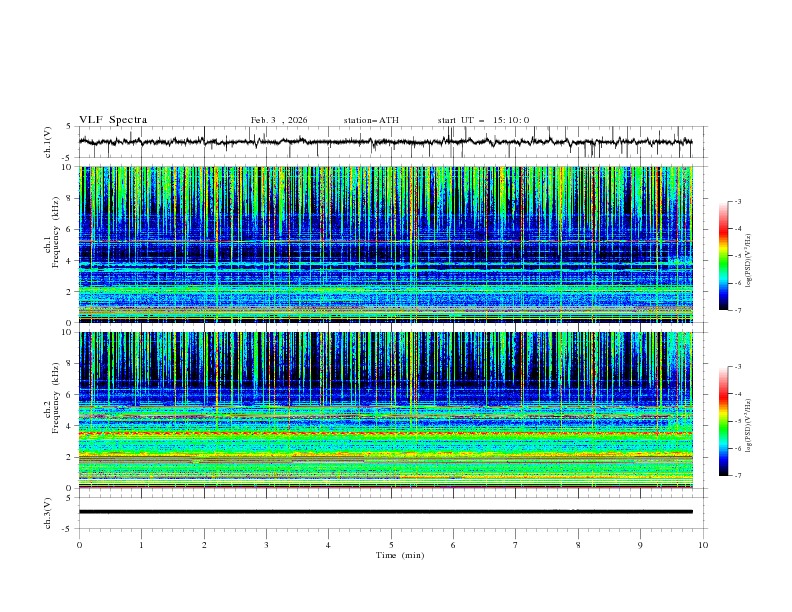Click the Feb. 3, 2026 date label
Screen dimensions: 792x612
click(x=279, y=120)
